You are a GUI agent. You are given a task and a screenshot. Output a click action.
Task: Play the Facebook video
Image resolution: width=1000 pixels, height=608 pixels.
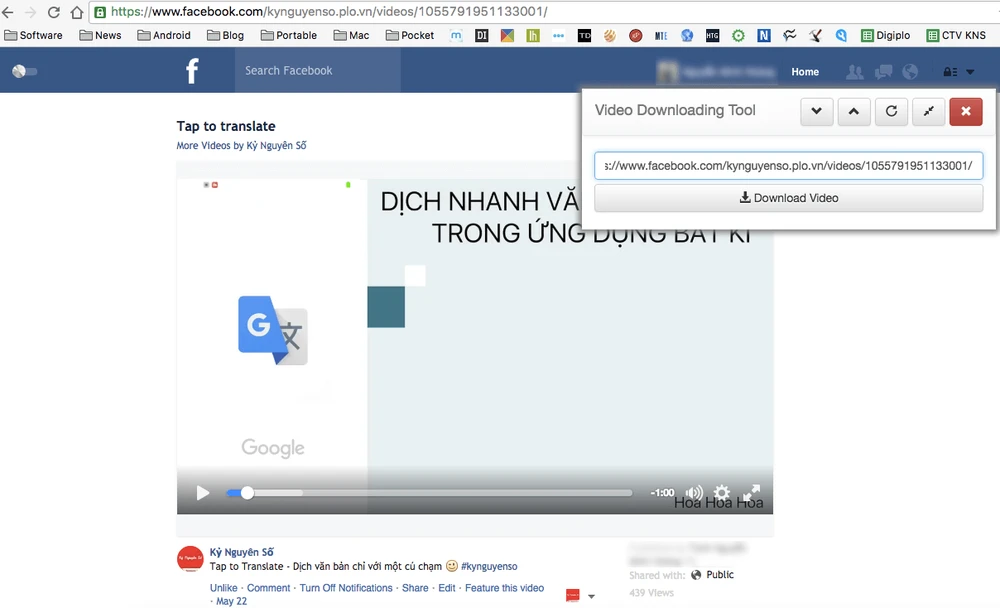[203, 493]
